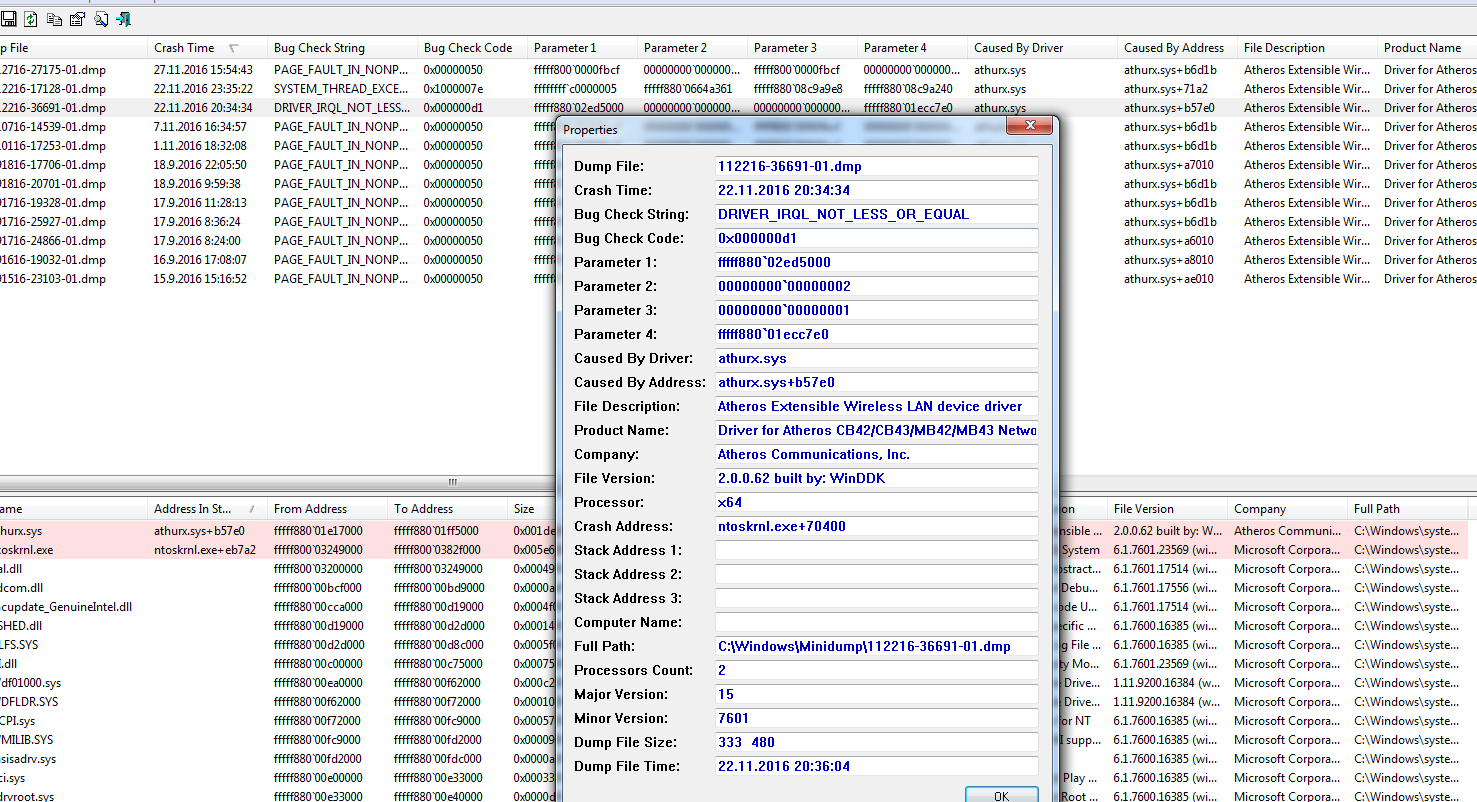Click into the Dump File field
This screenshot has height=802, width=1477.
[876, 167]
